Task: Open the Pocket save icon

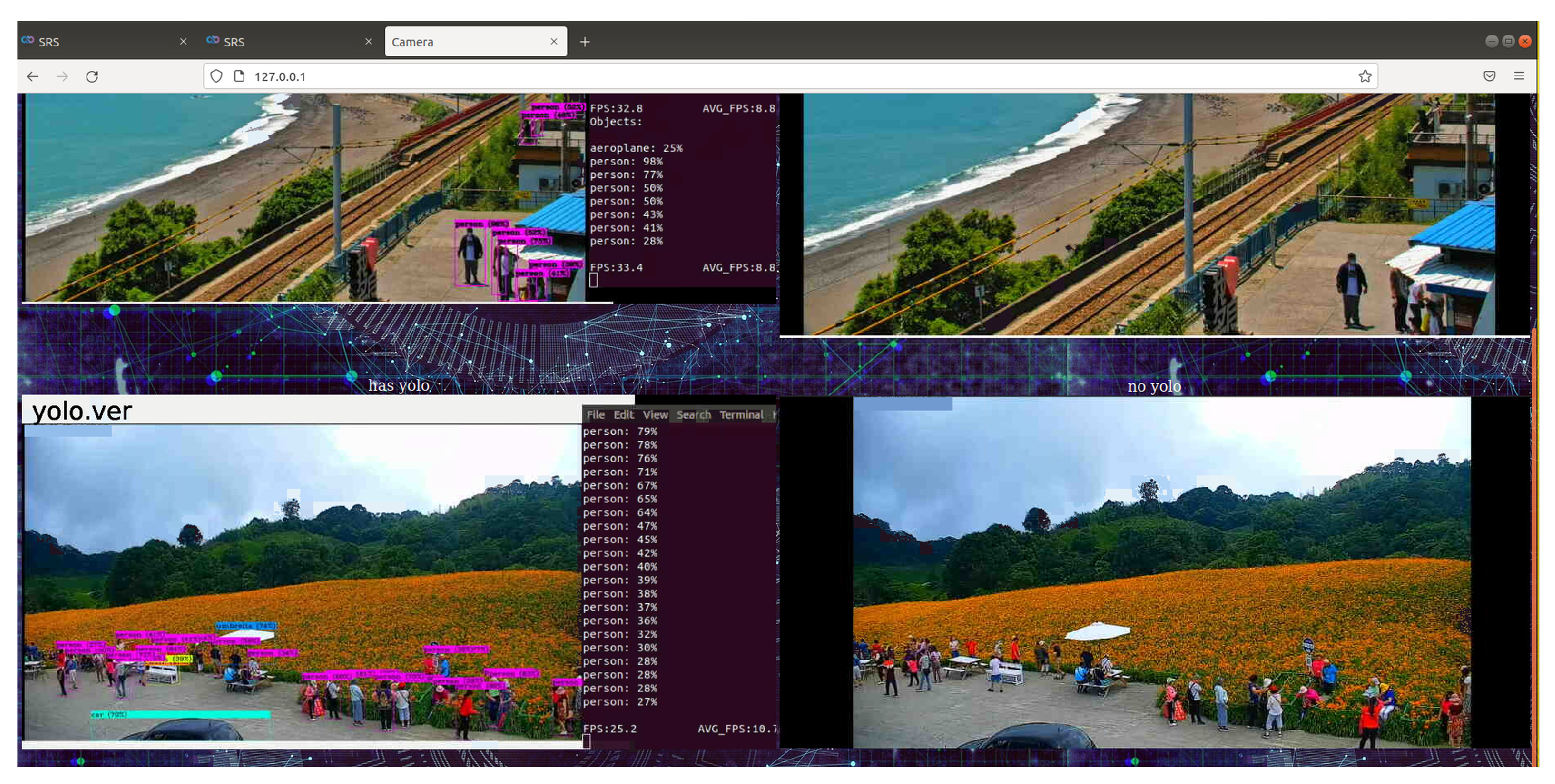Action: point(1489,77)
